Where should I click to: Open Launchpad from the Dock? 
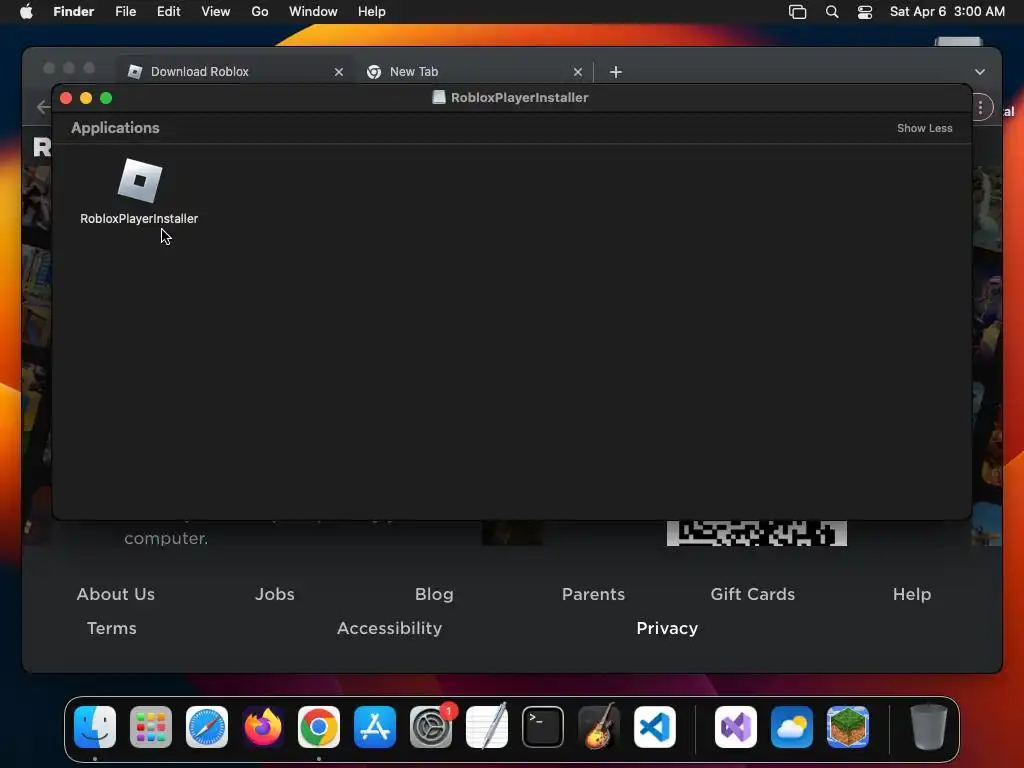pos(151,727)
